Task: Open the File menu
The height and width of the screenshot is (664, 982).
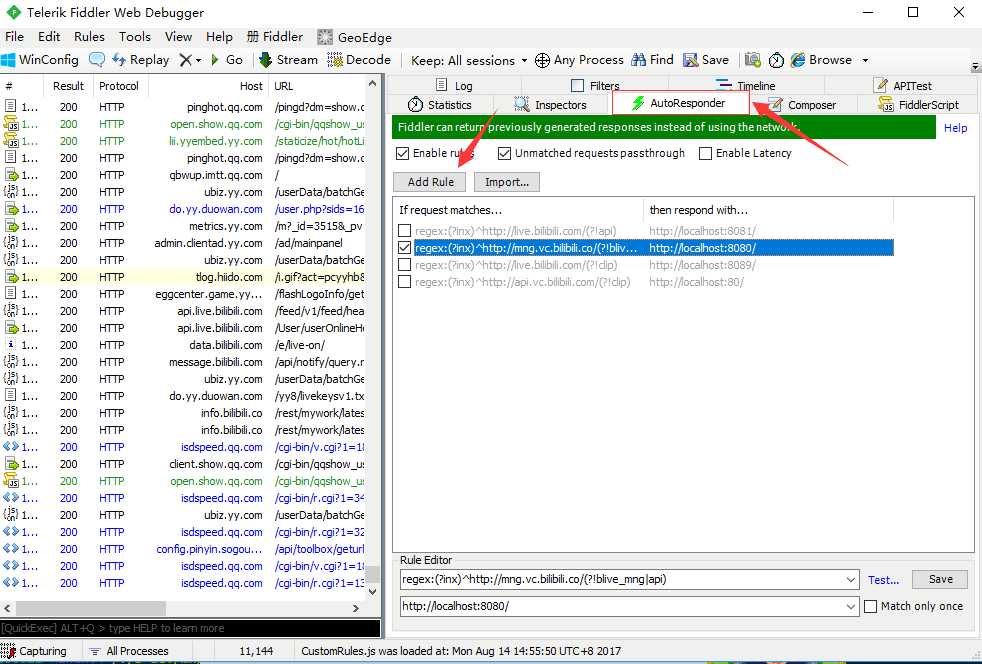Action: pyautogui.click(x=14, y=37)
